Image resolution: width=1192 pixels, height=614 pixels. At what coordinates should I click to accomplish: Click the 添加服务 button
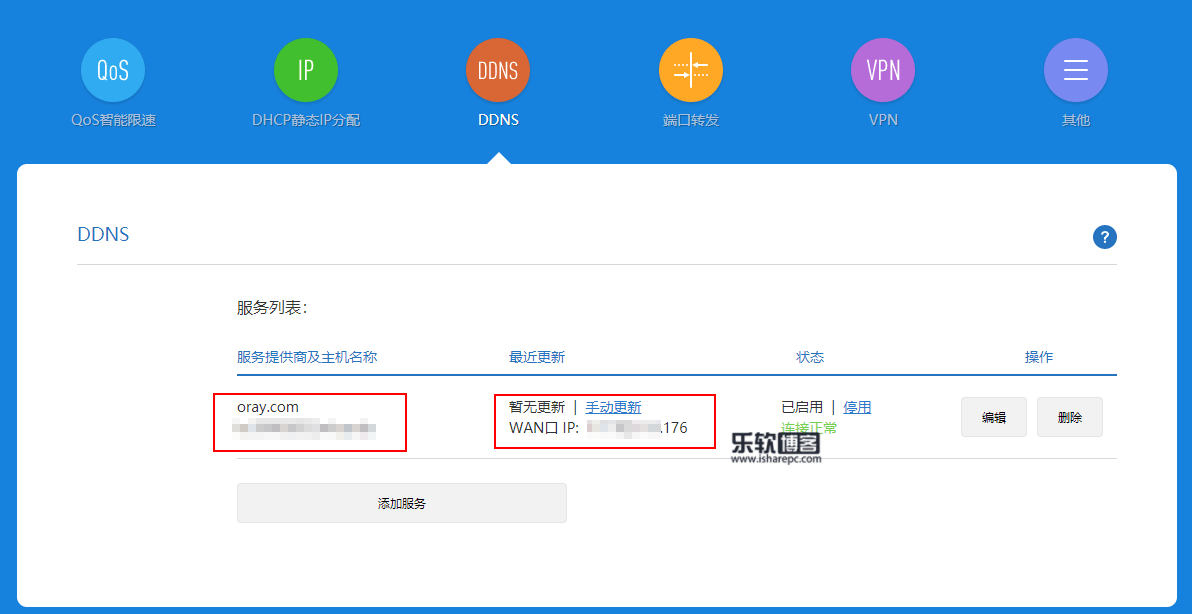click(x=401, y=503)
